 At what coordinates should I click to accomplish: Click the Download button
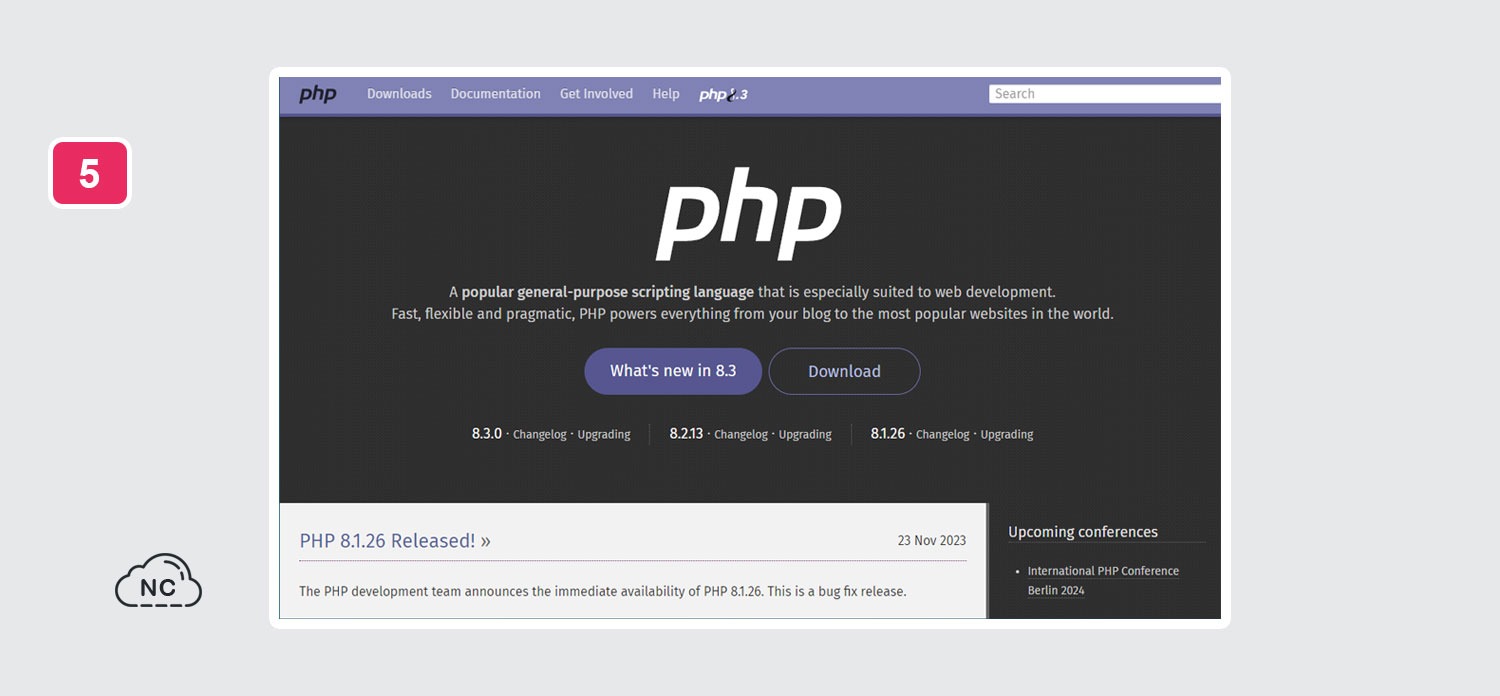(x=844, y=371)
